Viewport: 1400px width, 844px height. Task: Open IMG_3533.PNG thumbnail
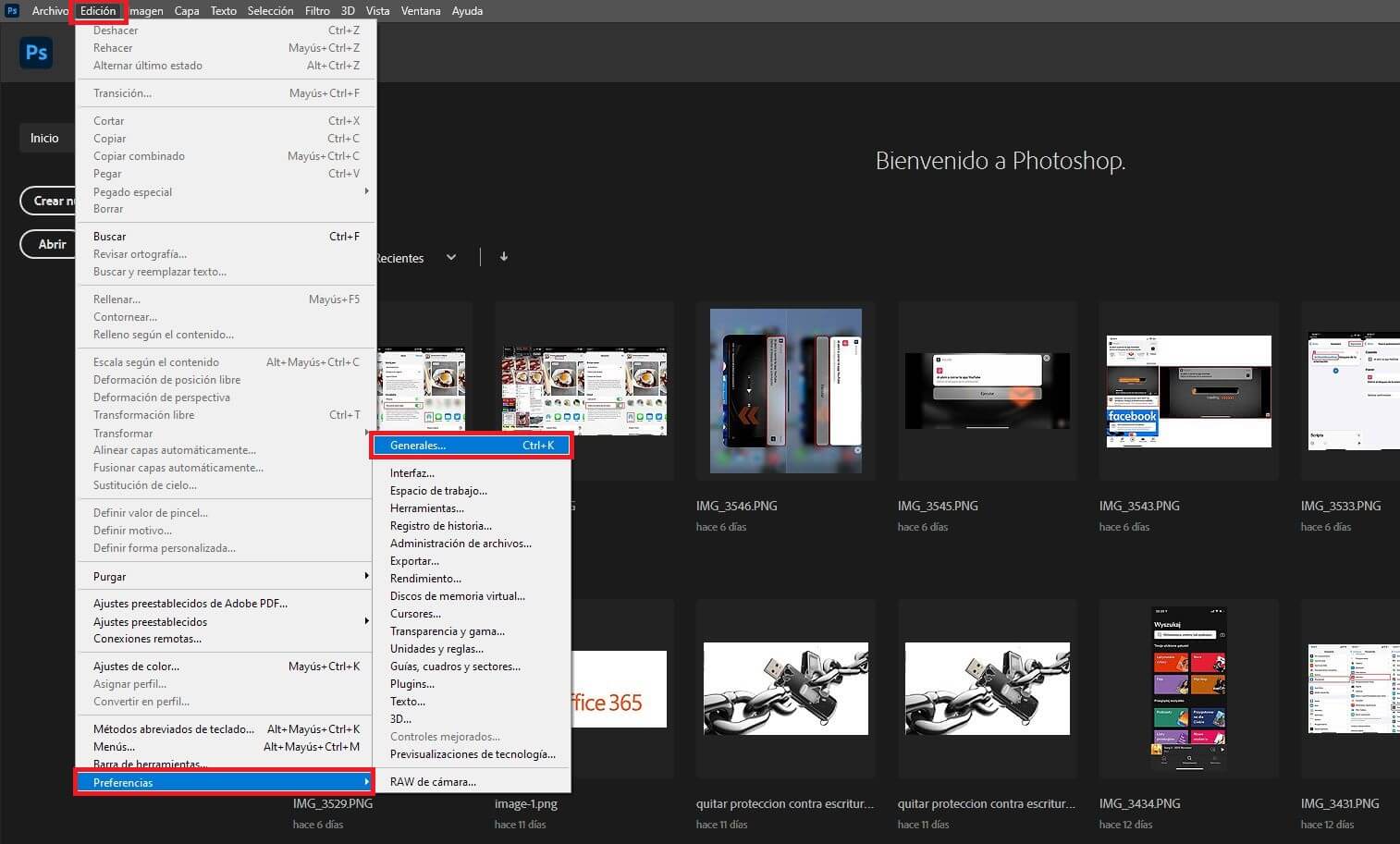tap(1354, 391)
